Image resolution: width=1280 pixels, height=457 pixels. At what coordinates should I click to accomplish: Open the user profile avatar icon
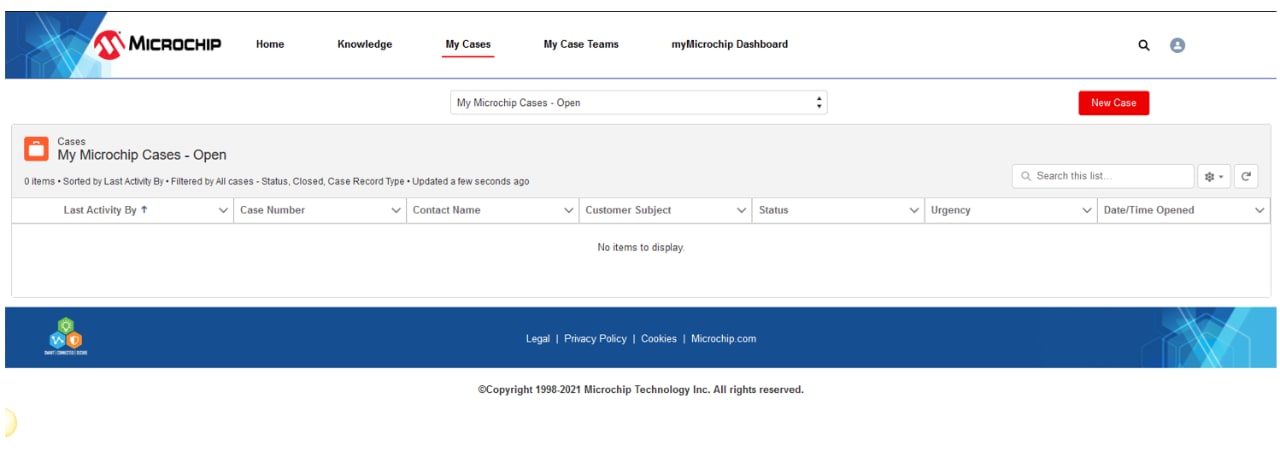pyautogui.click(x=1177, y=45)
